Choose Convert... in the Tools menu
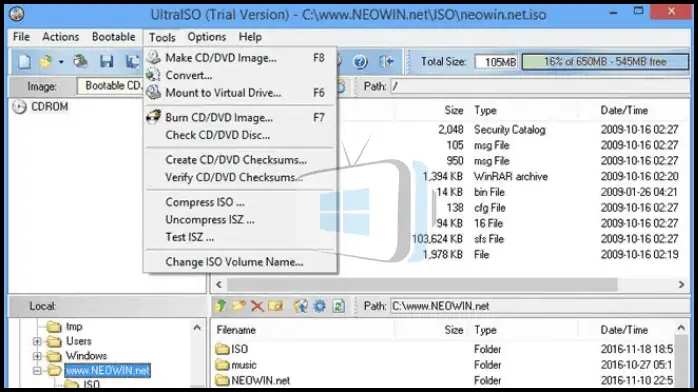698x392 pixels. tap(240, 75)
